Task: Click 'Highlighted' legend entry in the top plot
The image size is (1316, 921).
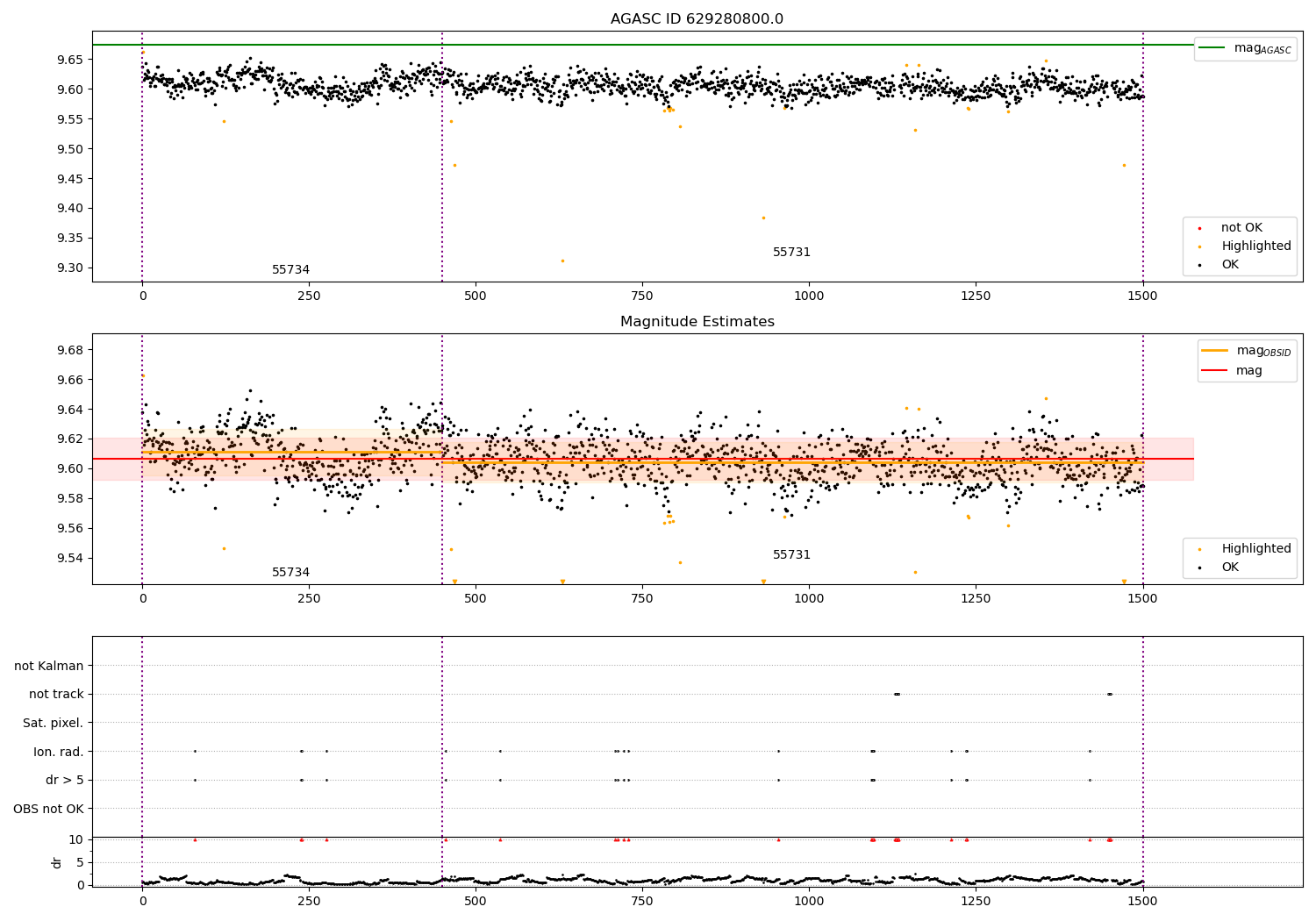Action: point(1245,246)
